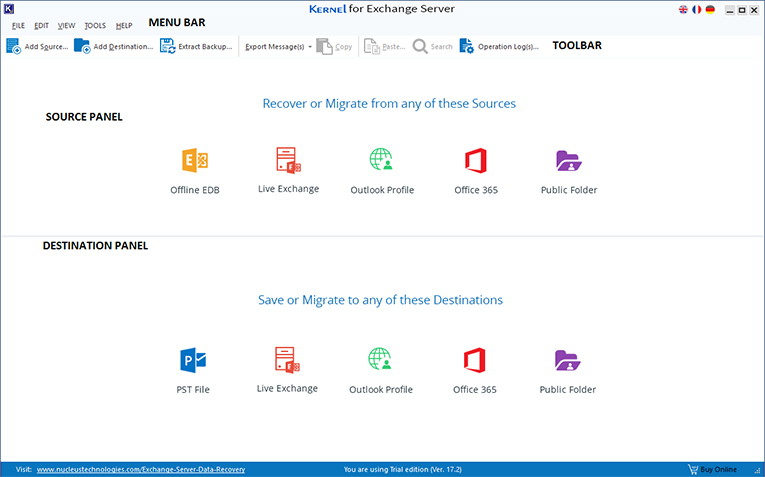The image size is (765, 477).
Task: Open the Edit menu
Action: pos(41,25)
